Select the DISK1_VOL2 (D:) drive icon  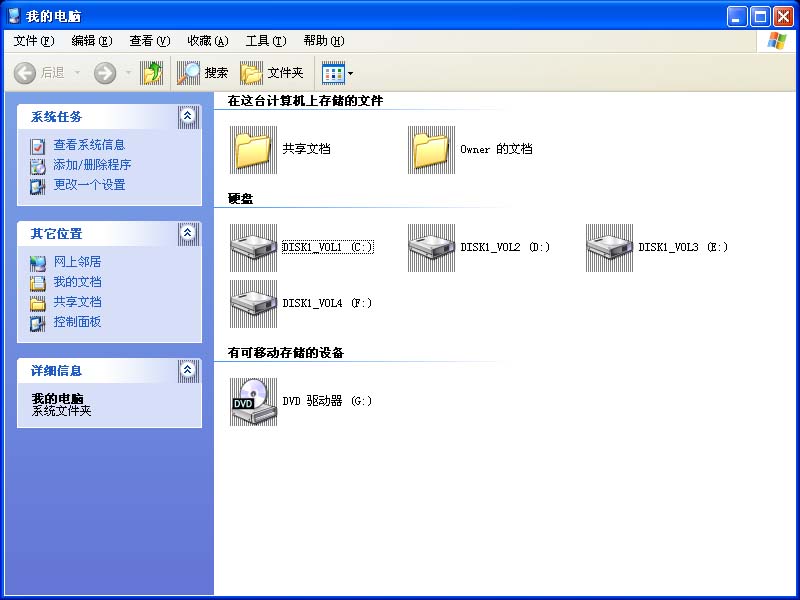coord(432,247)
